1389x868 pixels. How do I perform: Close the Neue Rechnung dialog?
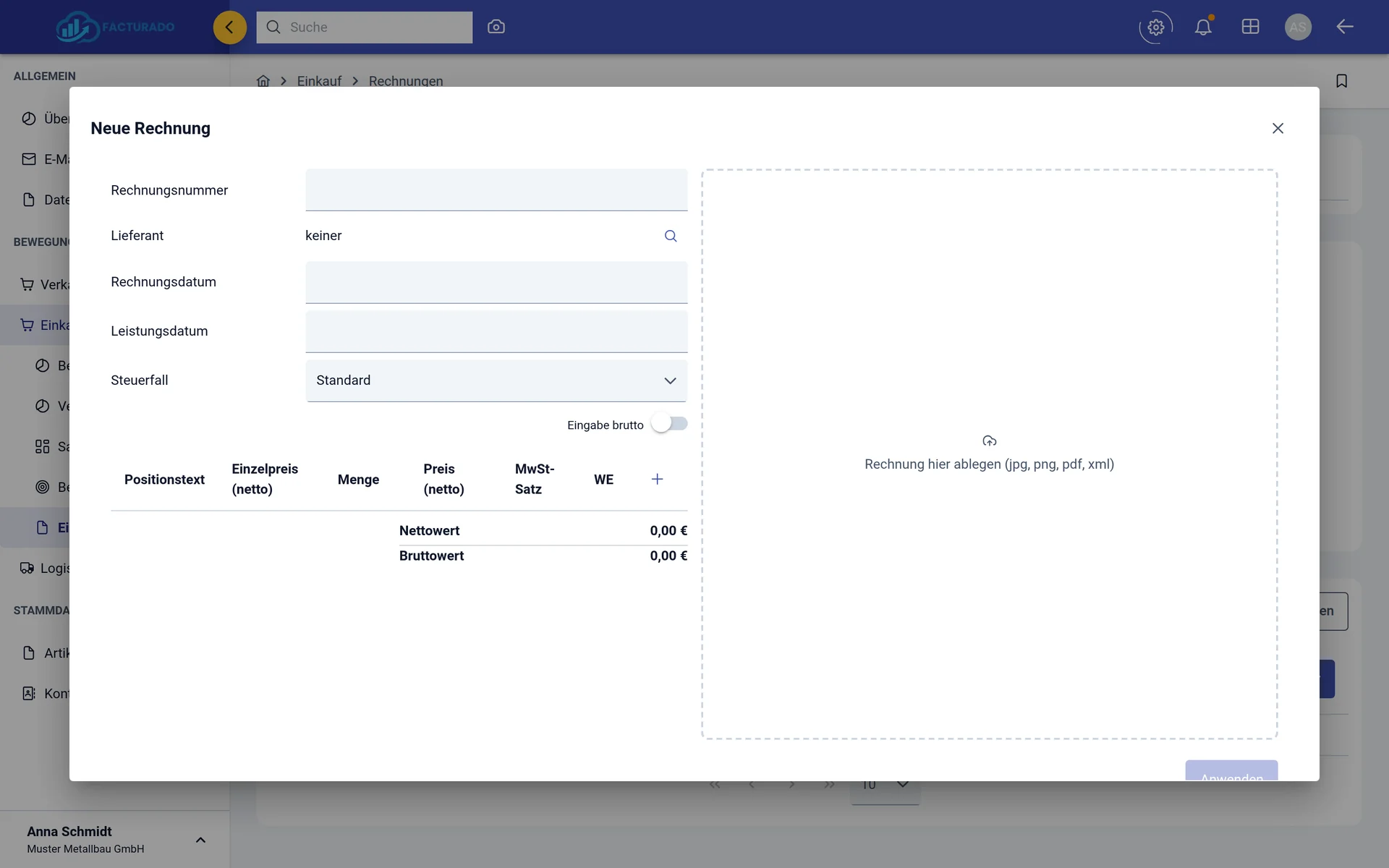[x=1278, y=128]
